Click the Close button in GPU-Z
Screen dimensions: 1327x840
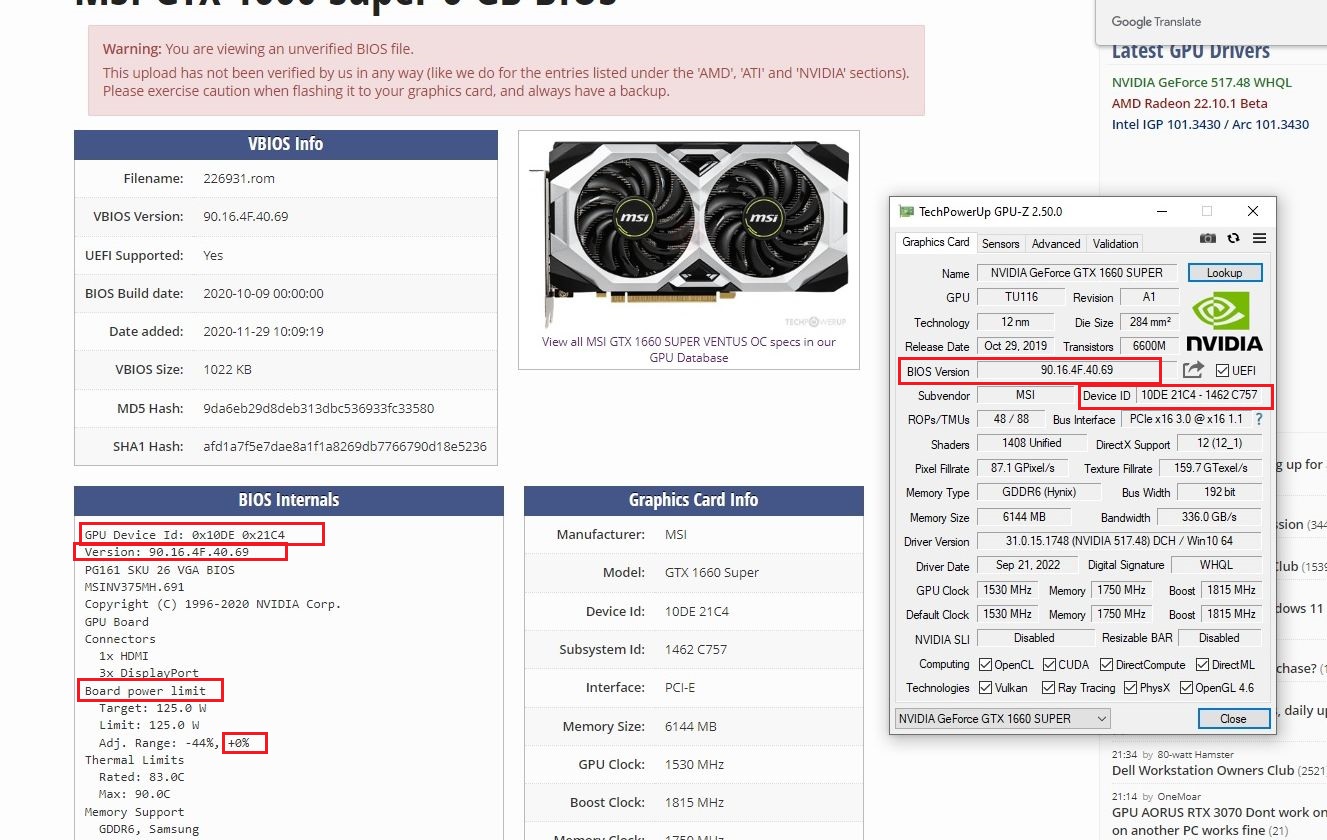(1233, 718)
